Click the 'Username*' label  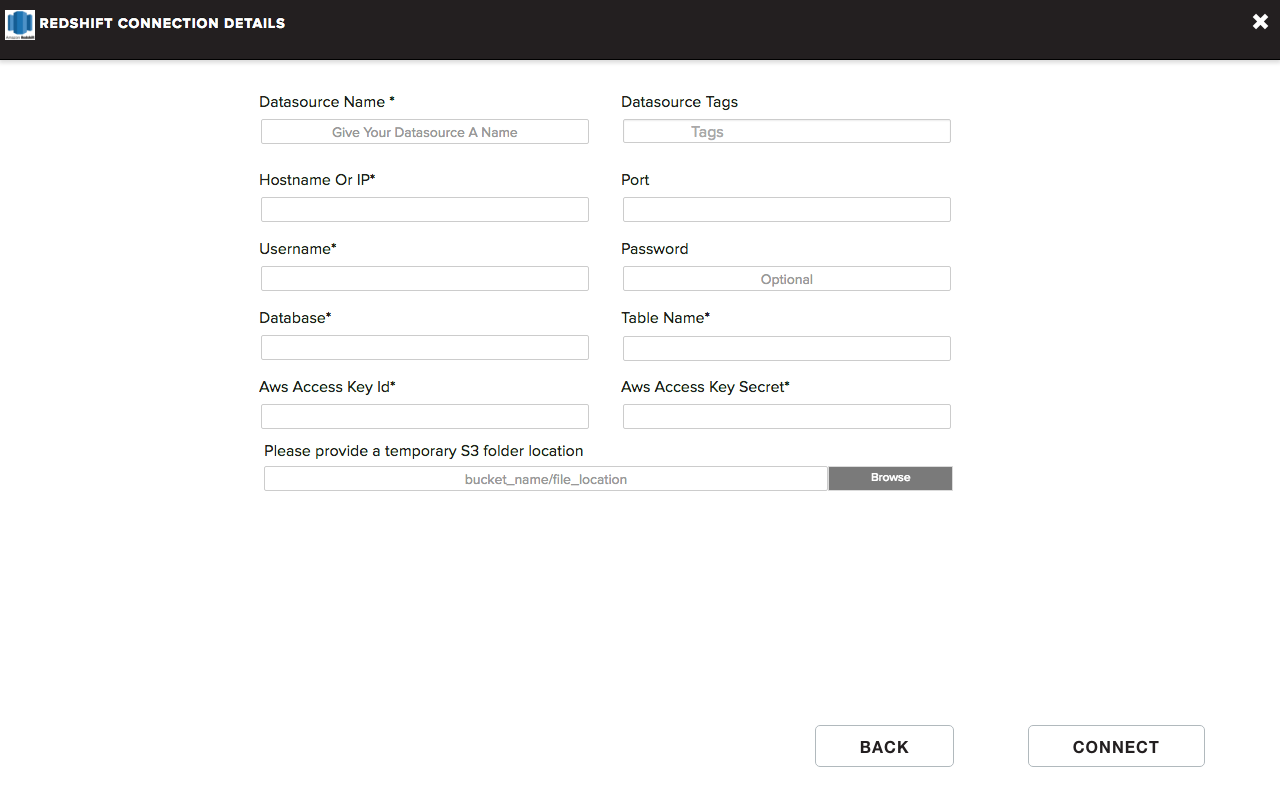[298, 249]
